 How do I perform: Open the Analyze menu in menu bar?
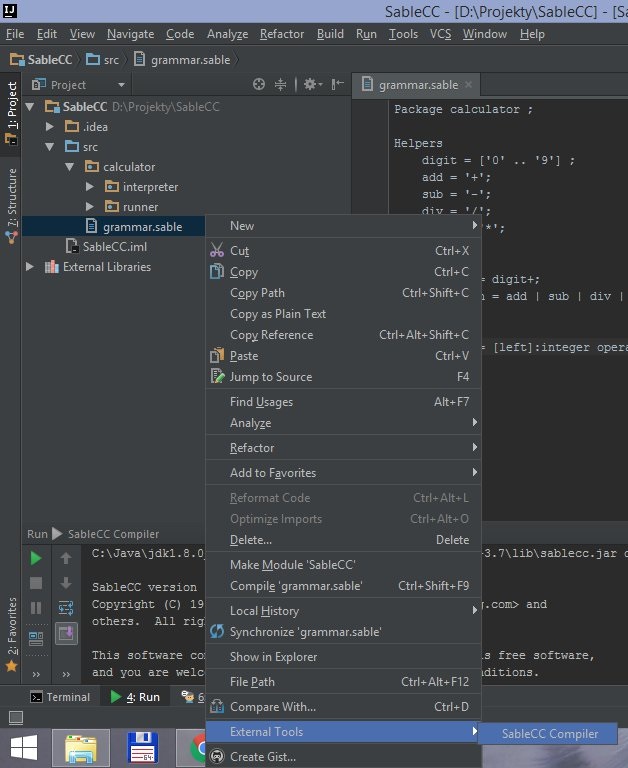coord(227,34)
